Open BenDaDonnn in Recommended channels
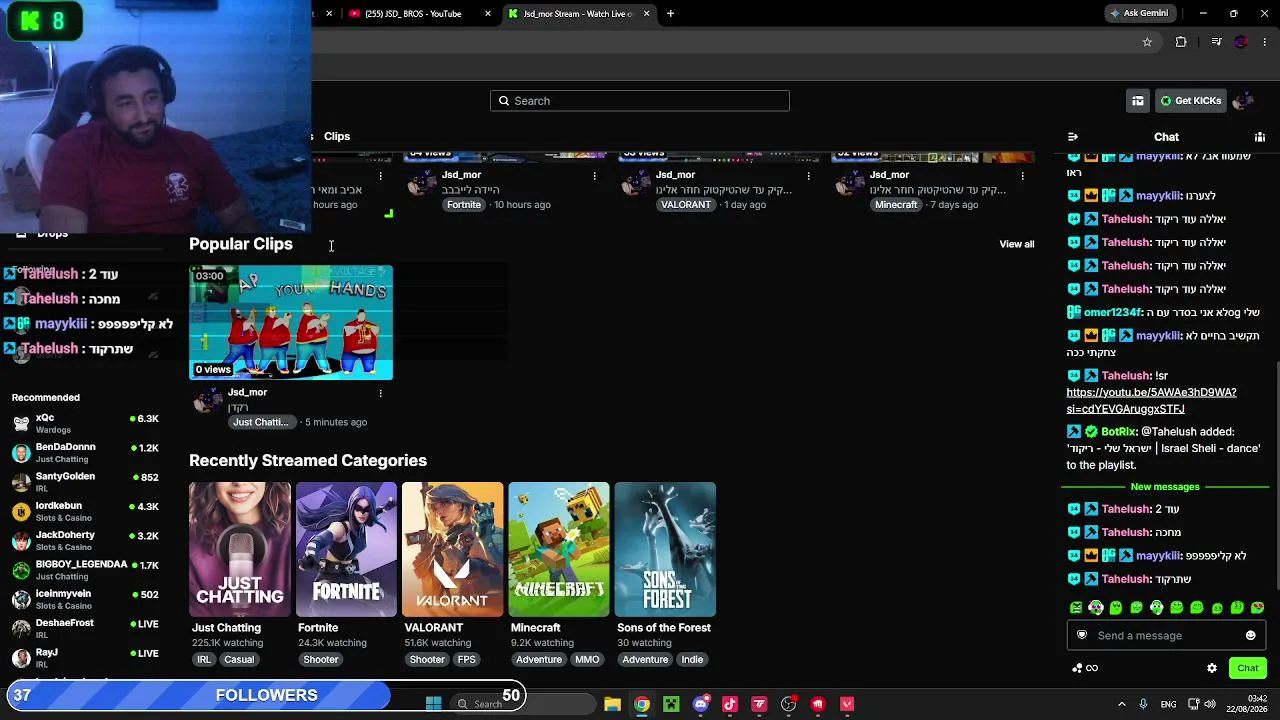Image resolution: width=1280 pixels, height=720 pixels. pyautogui.click(x=85, y=452)
